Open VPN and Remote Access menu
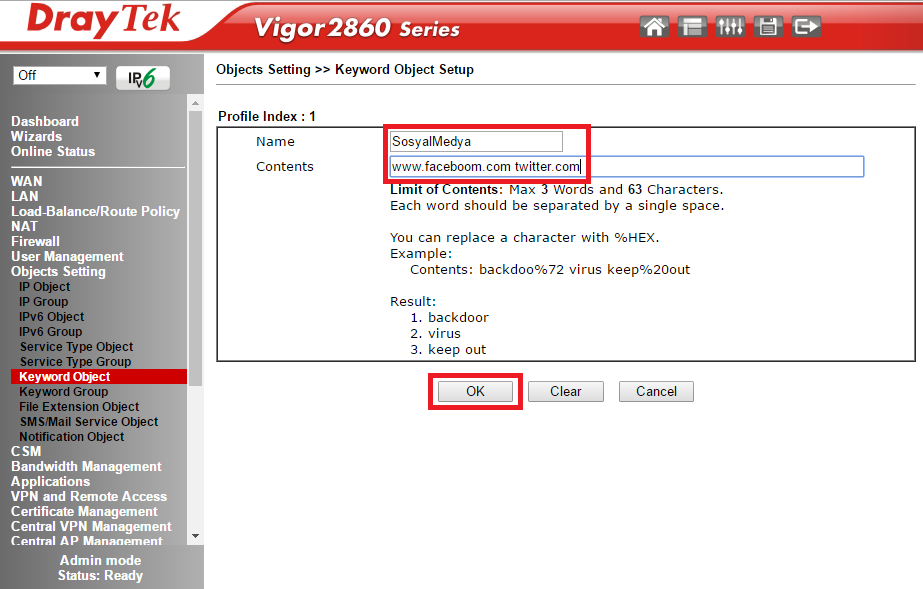 [89, 497]
